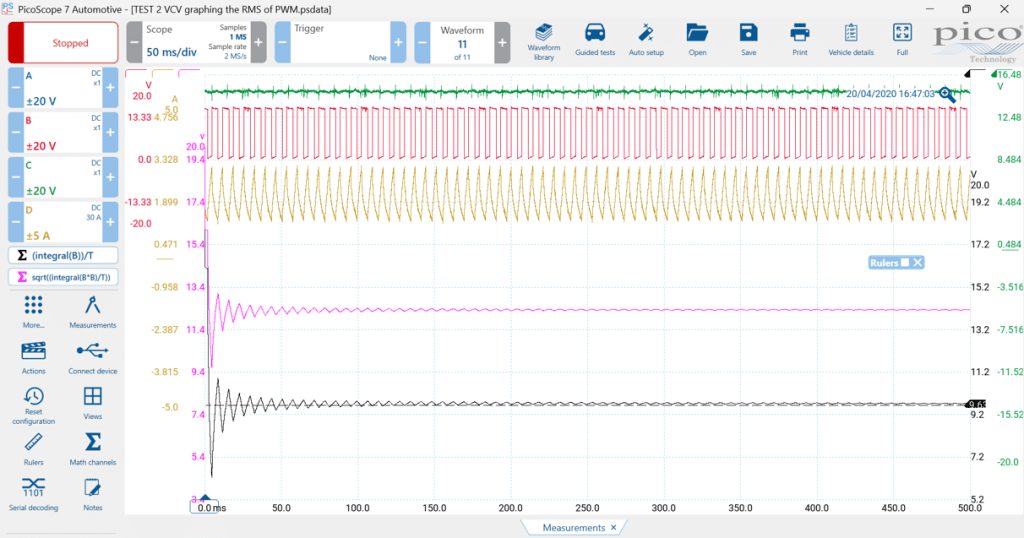The height and width of the screenshot is (538, 1024).
Task: Open the Waveform library
Action: point(543,42)
